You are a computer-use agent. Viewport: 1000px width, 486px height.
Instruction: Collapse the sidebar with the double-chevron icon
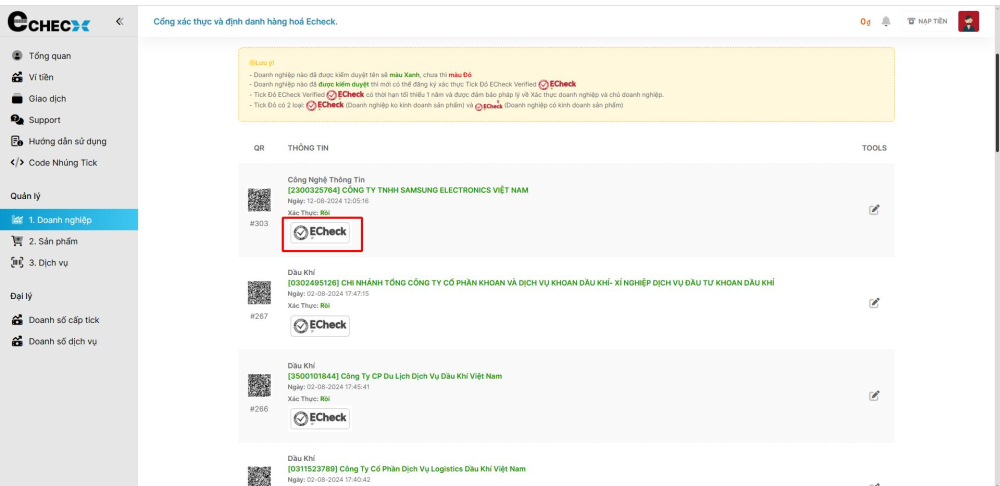120,21
